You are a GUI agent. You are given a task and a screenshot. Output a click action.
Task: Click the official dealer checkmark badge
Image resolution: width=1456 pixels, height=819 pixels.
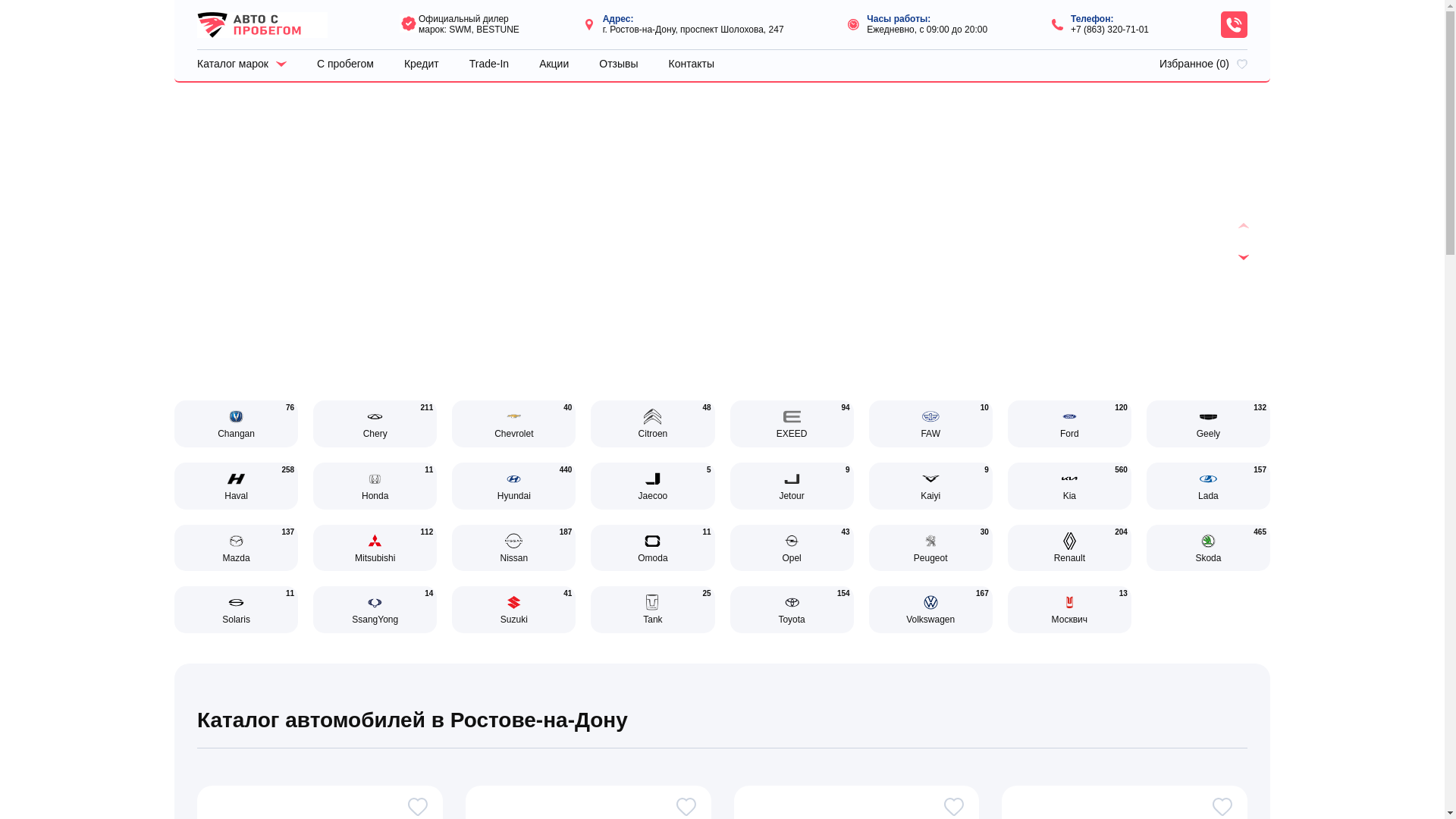(409, 24)
